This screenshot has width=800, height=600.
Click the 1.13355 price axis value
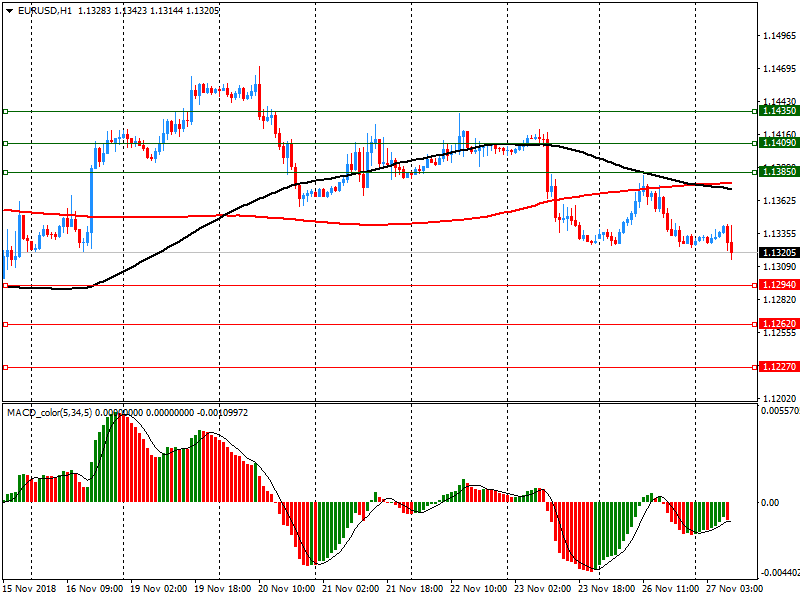[x=780, y=234]
